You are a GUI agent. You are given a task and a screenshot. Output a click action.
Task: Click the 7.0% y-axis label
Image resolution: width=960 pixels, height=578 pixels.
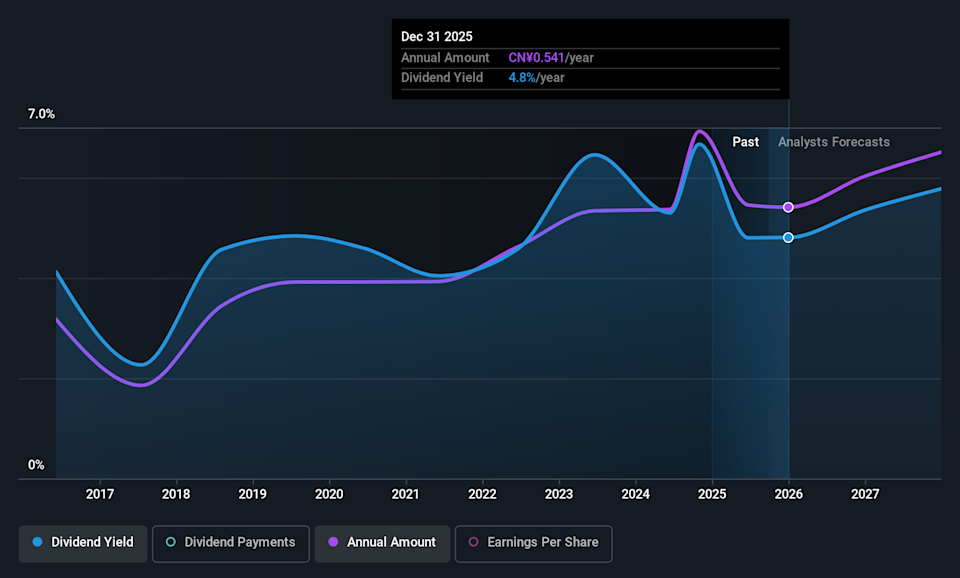click(41, 115)
